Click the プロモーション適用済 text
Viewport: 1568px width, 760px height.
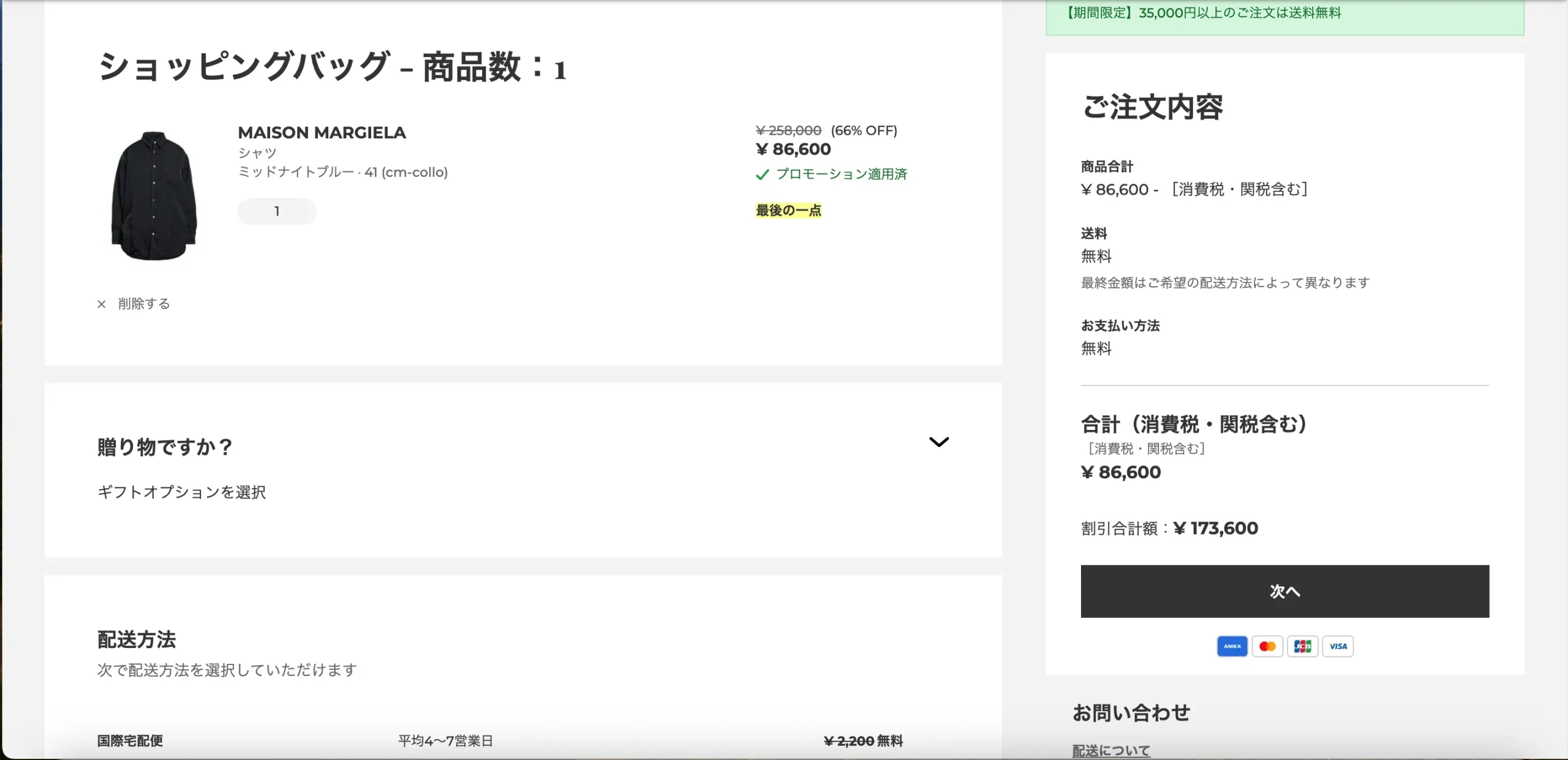pos(842,175)
